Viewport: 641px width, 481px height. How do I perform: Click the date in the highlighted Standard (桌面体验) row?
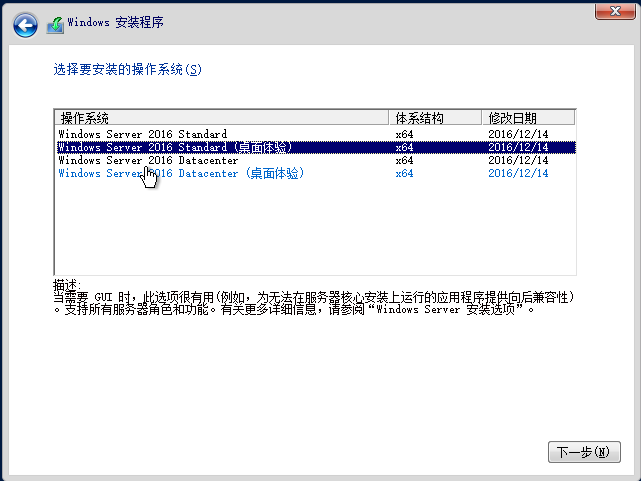(x=518, y=147)
